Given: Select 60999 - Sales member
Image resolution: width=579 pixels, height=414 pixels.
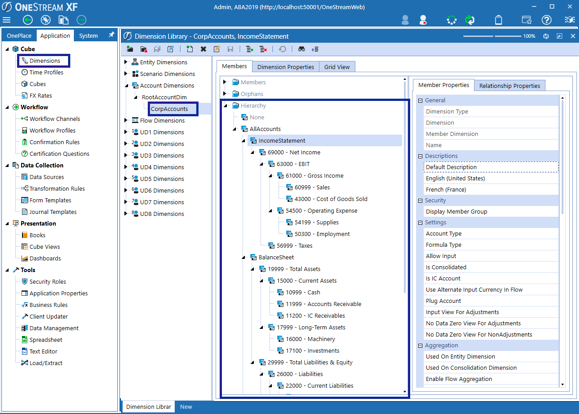Looking at the screenshot, I should tap(312, 188).
